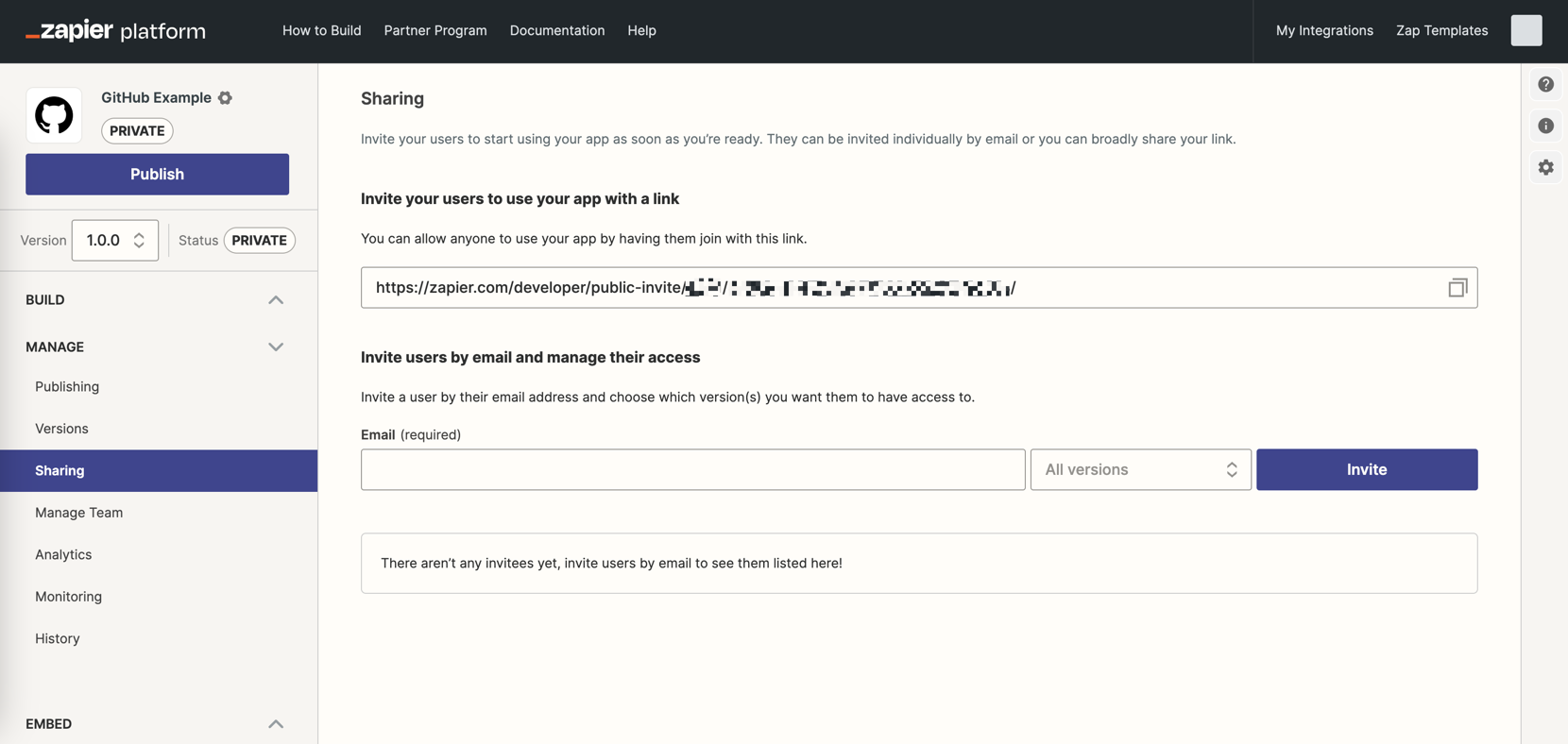
Task: Open Analytics in the sidebar
Action: point(63,554)
